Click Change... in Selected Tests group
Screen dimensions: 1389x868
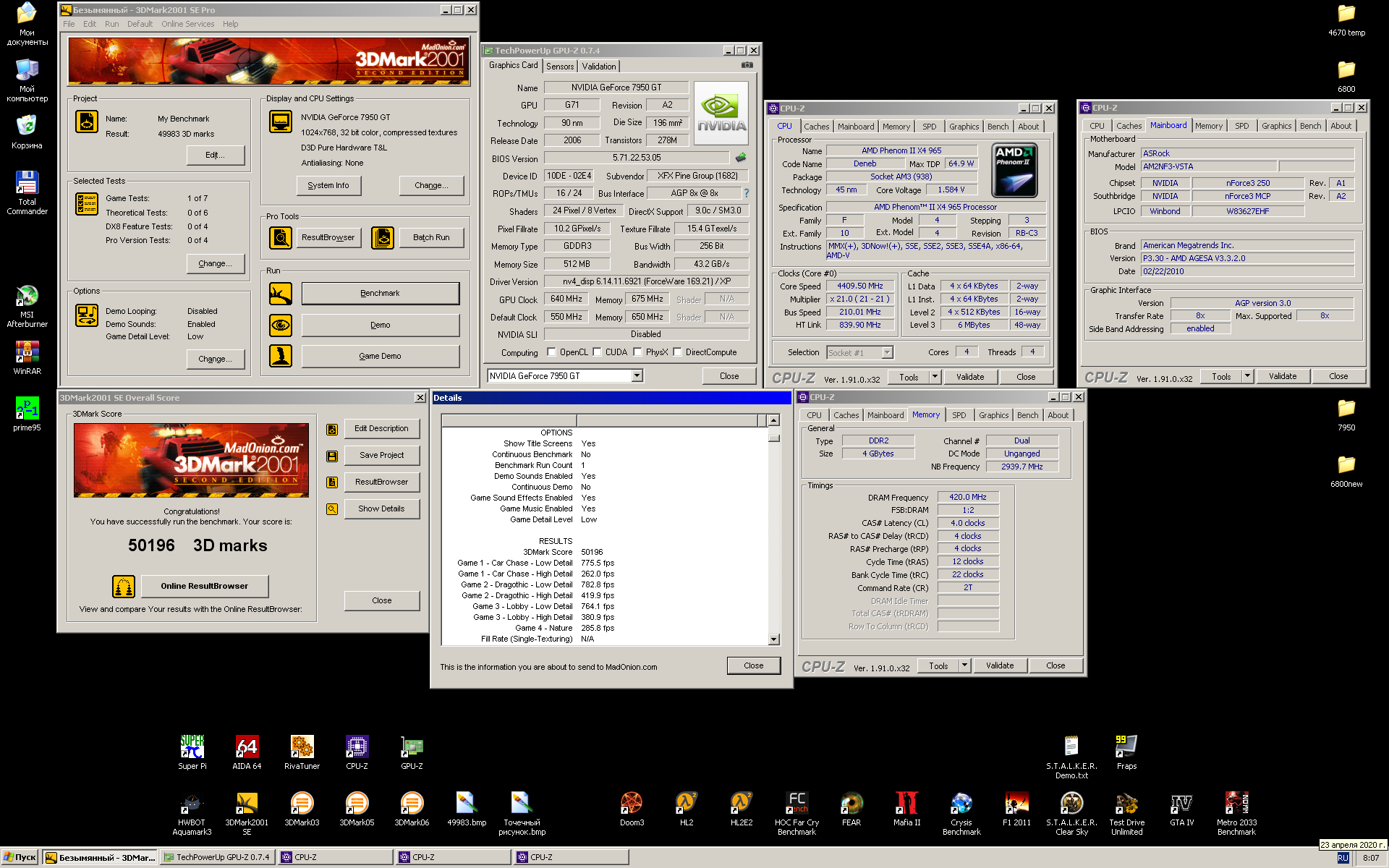pos(215,264)
